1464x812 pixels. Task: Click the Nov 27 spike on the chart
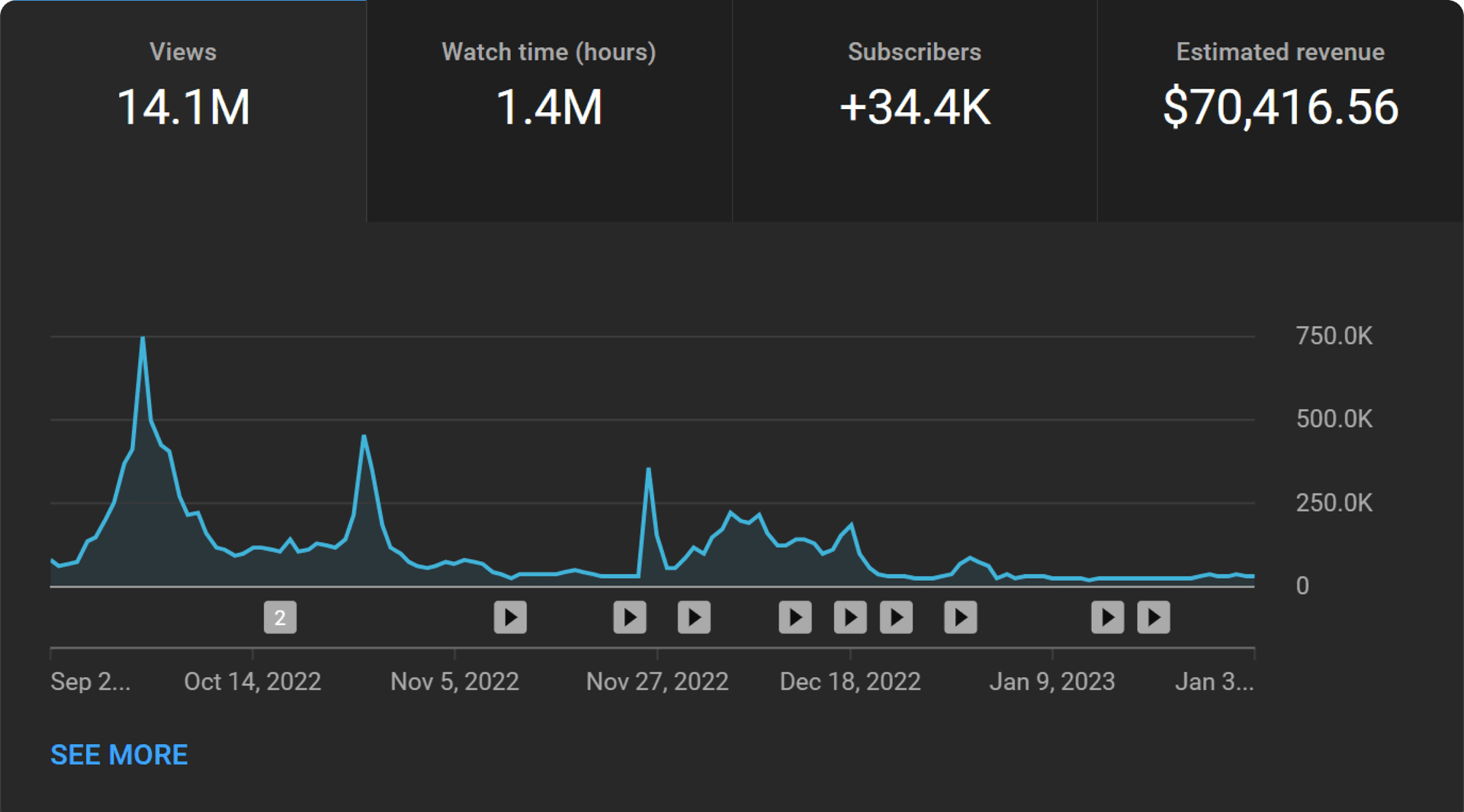[648, 469]
